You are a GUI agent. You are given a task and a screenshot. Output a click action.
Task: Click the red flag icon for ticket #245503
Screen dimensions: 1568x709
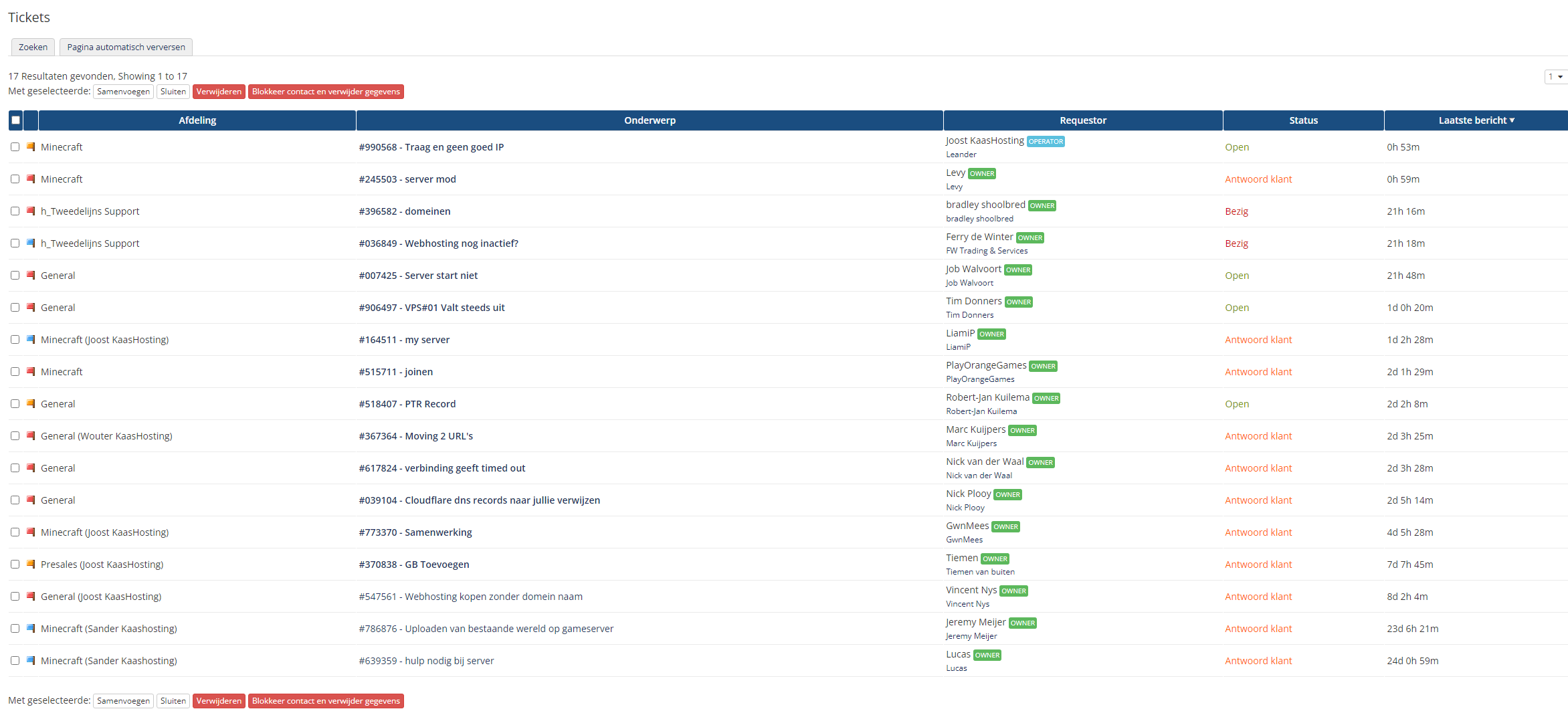(x=31, y=179)
